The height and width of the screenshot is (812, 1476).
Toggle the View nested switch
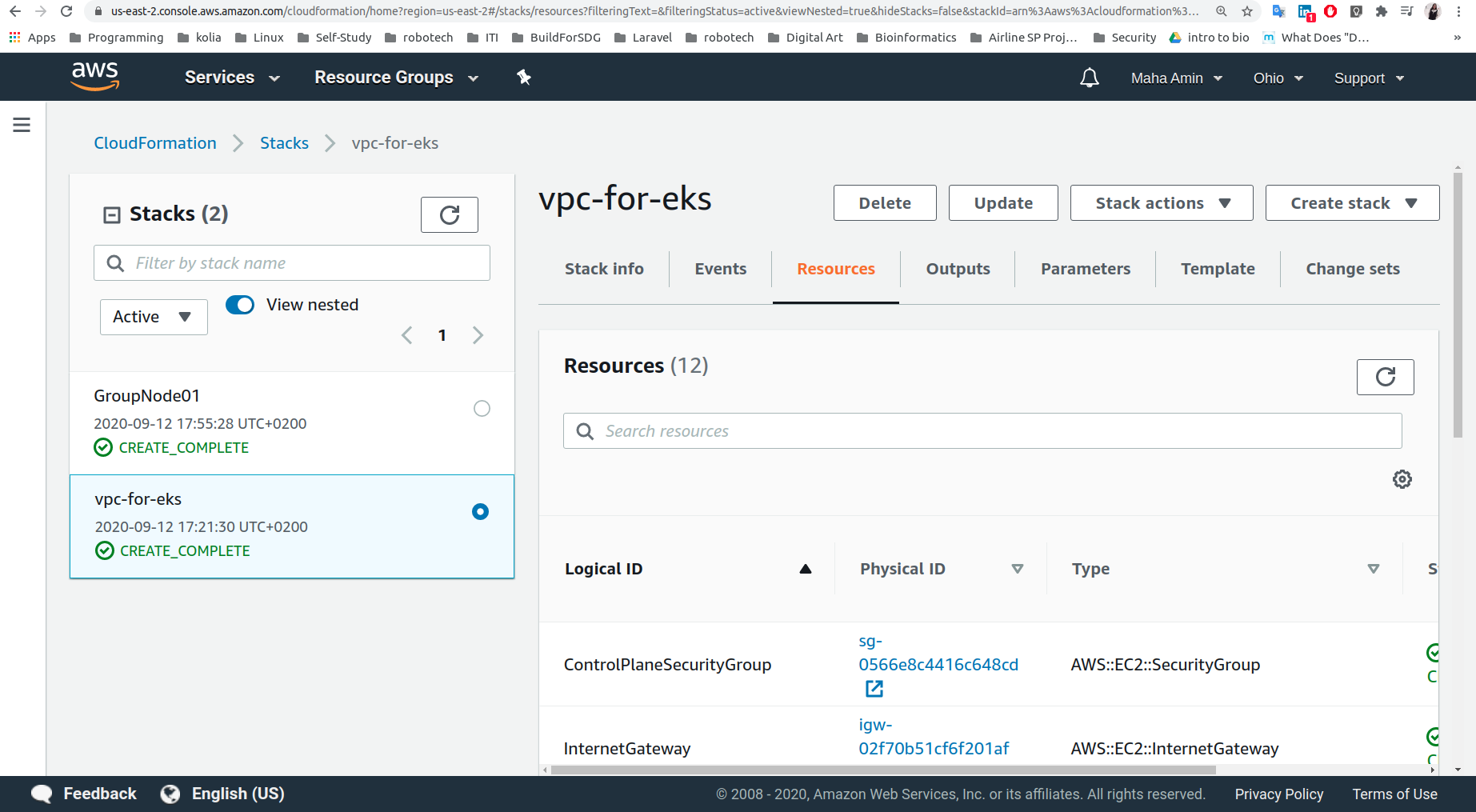pos(240,305)
